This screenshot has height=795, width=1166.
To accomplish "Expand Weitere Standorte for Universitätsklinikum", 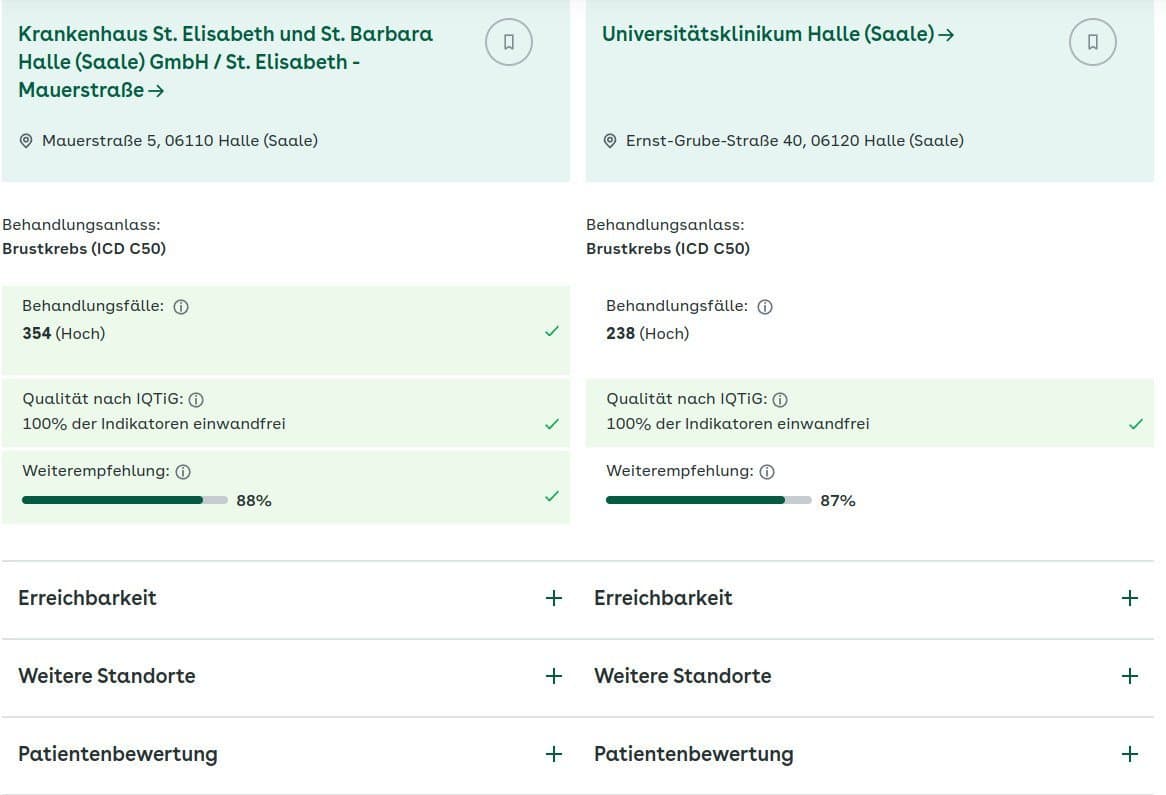I will [1130, 676].
